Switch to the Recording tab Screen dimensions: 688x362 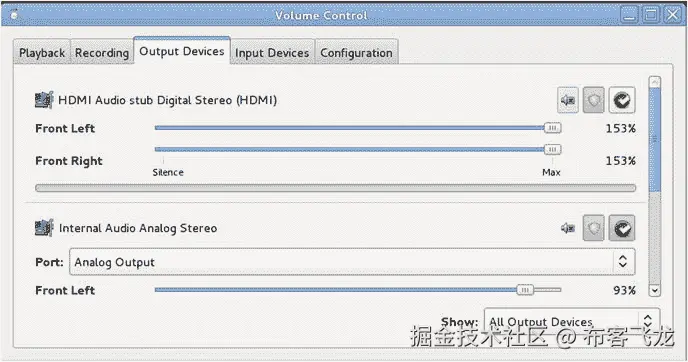pos(102,53)
